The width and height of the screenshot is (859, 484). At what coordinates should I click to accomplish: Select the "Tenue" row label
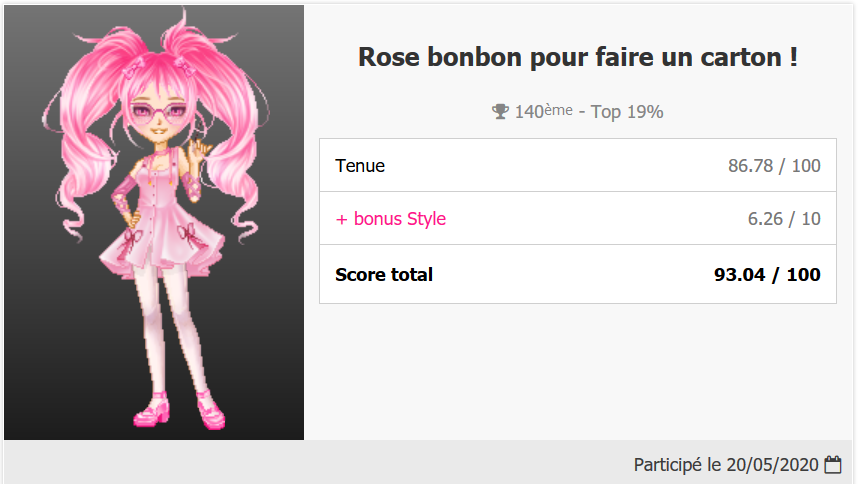(360, 166)
